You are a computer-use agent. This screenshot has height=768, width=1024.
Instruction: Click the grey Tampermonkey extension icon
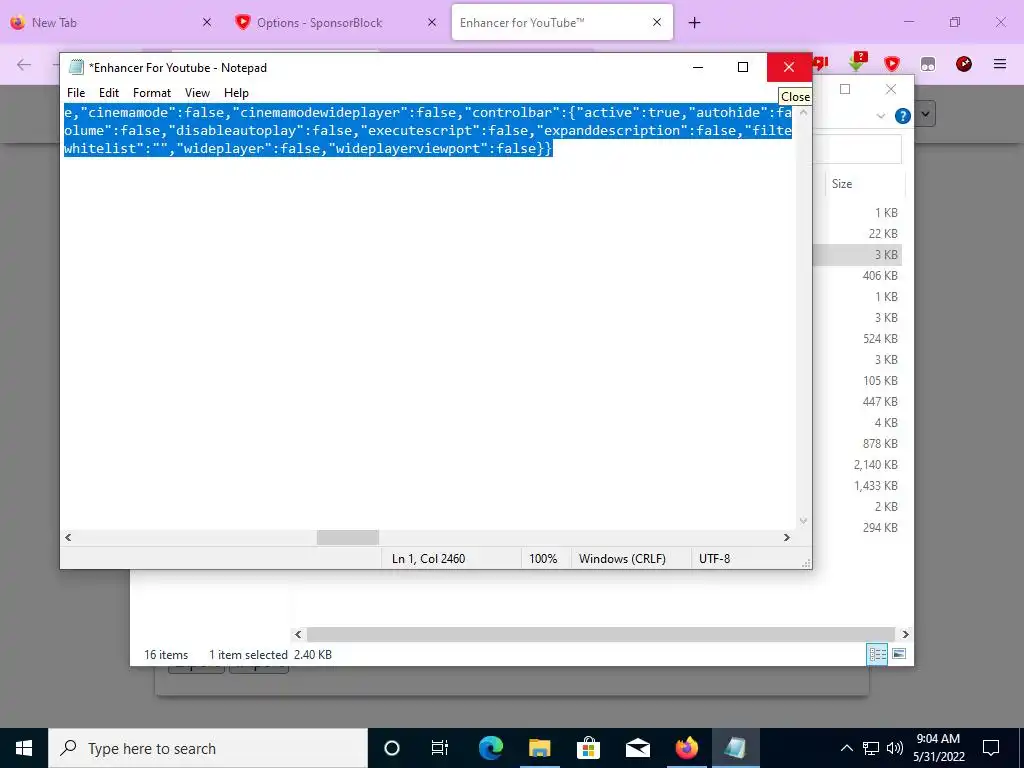click(928, 64)
